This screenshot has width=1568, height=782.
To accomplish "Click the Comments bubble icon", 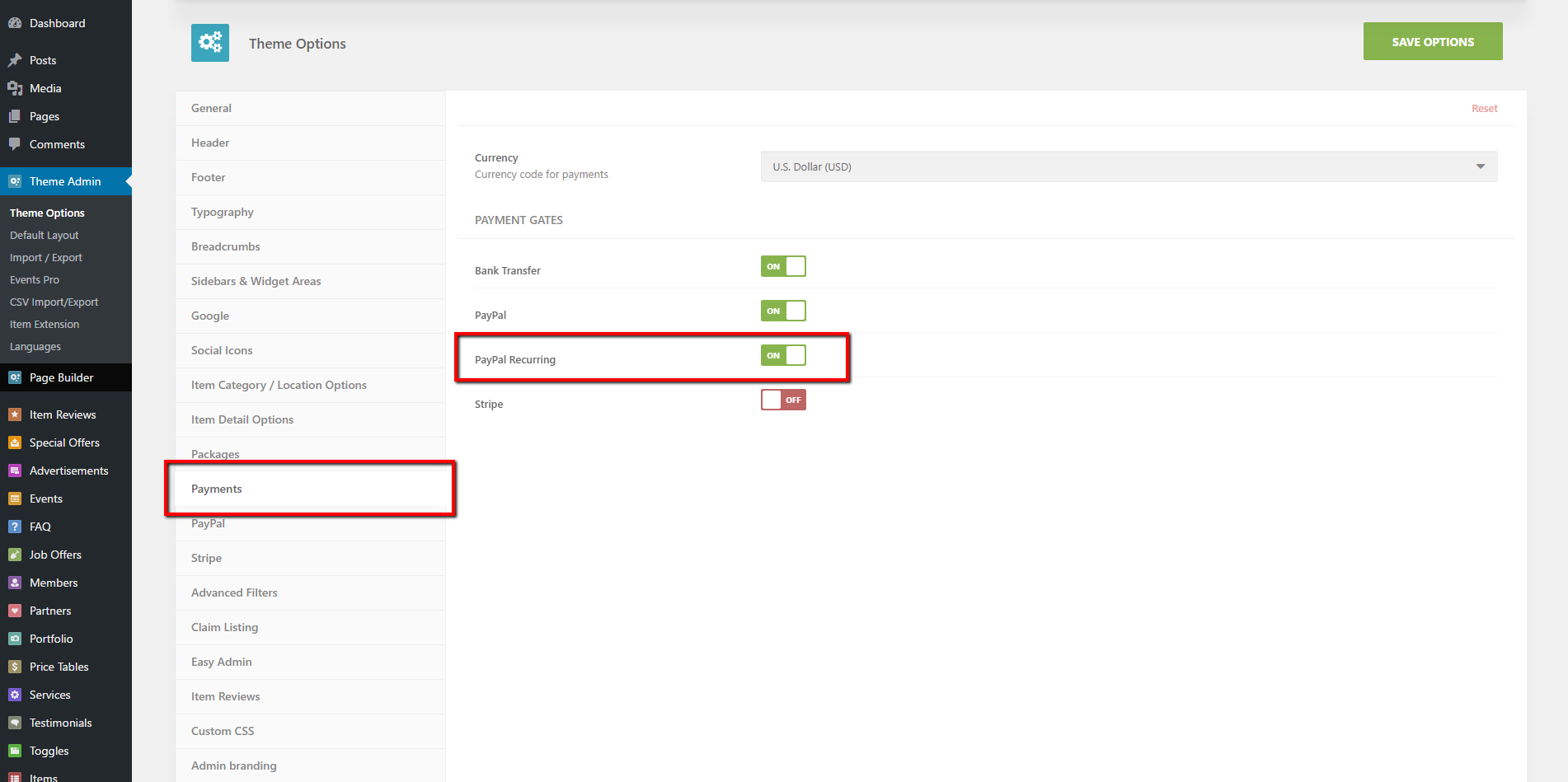I will coord(15,144).
